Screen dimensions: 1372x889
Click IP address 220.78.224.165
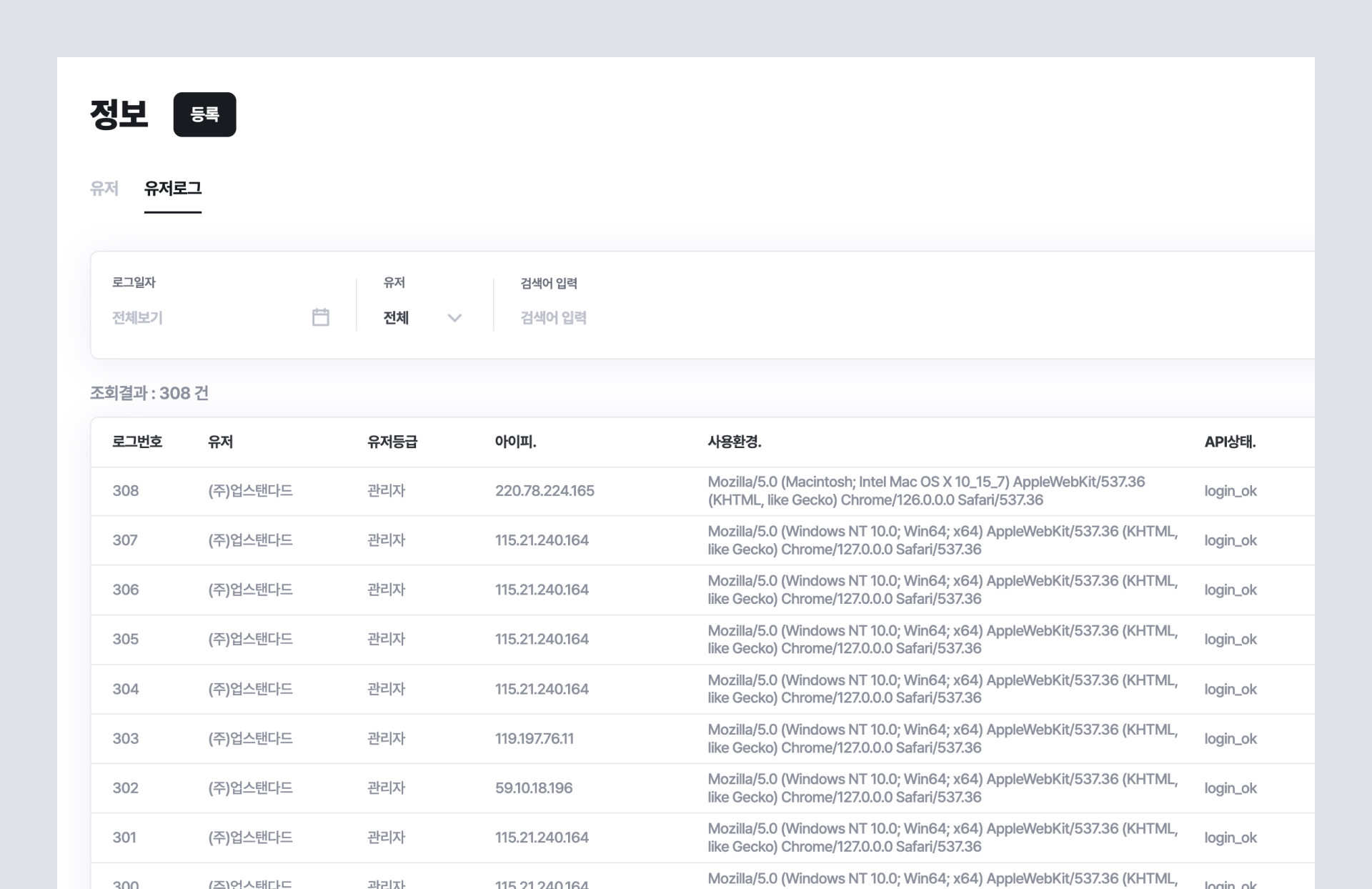[545, 491]
